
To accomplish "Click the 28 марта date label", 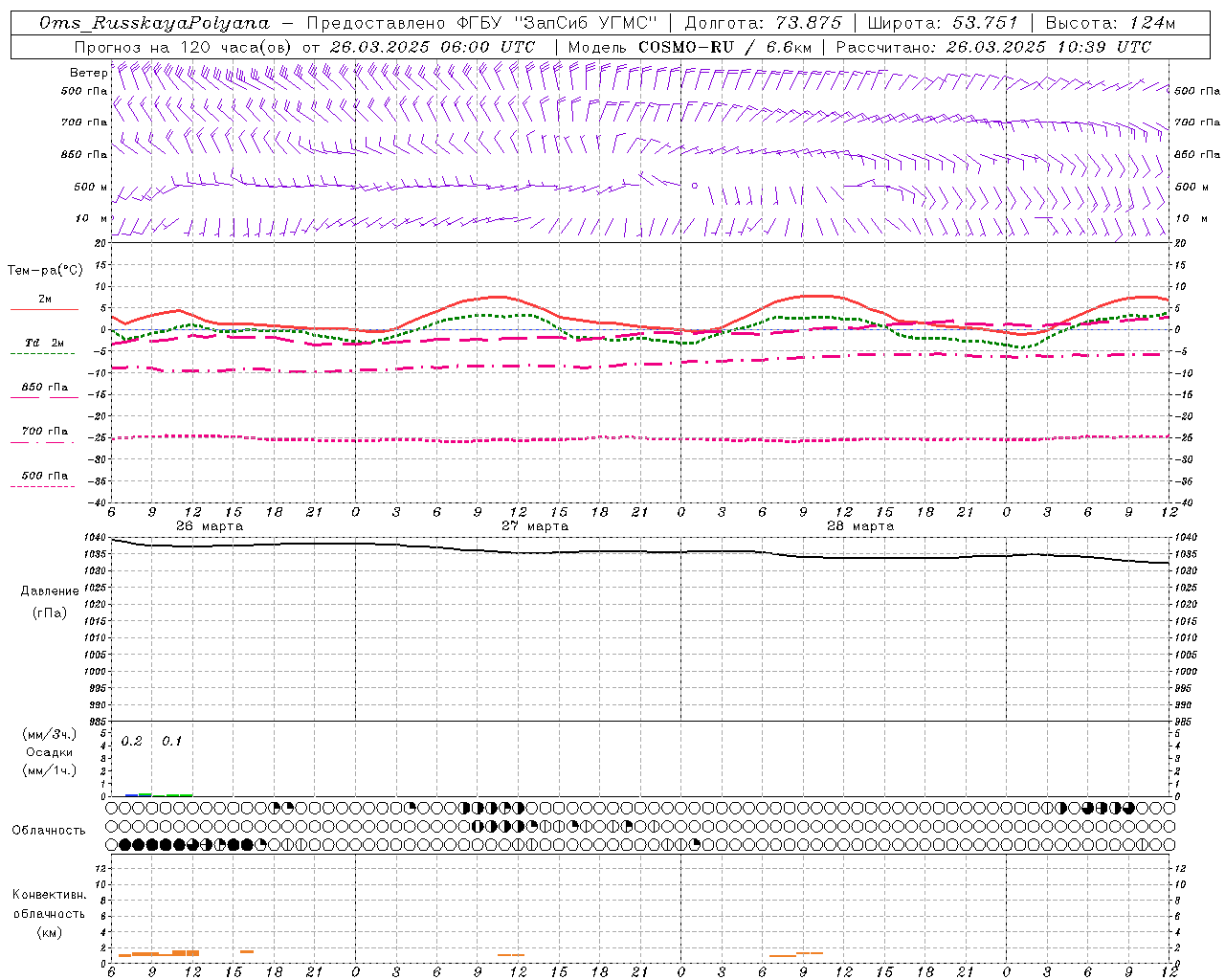I will click(860, 525).
